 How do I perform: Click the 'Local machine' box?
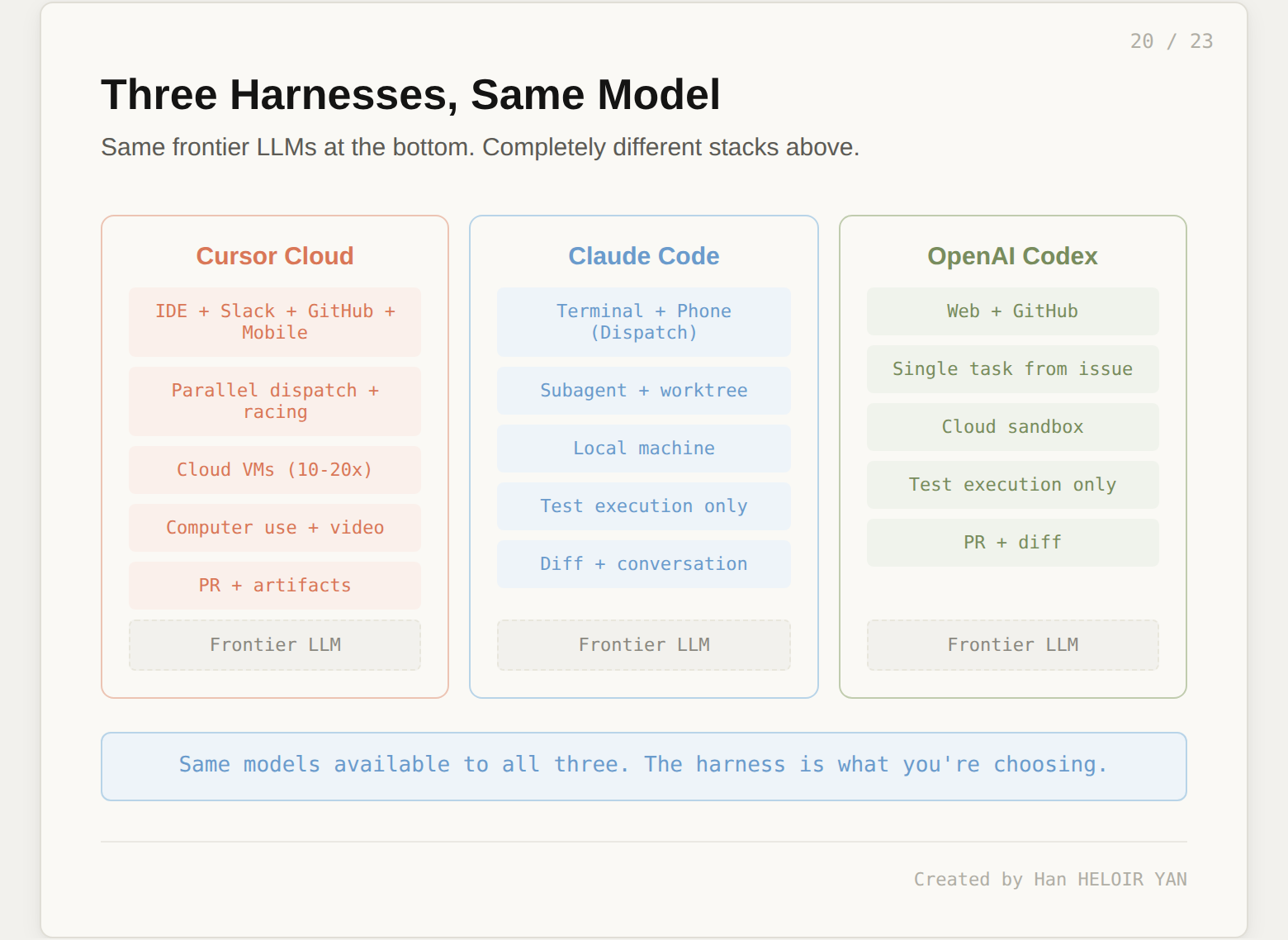[x=643, y=448]
